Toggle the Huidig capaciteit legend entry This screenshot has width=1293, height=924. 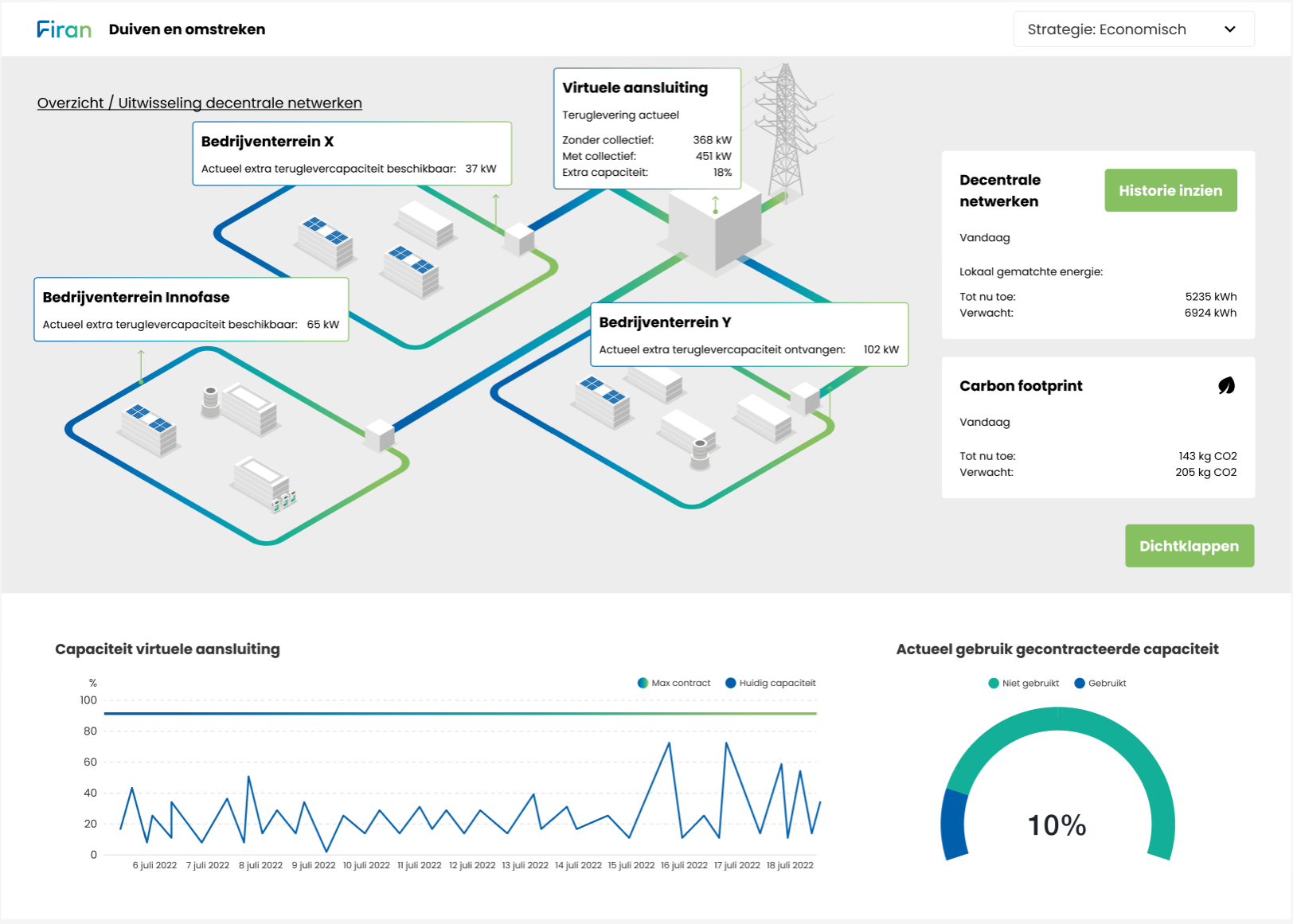(770, 683)
